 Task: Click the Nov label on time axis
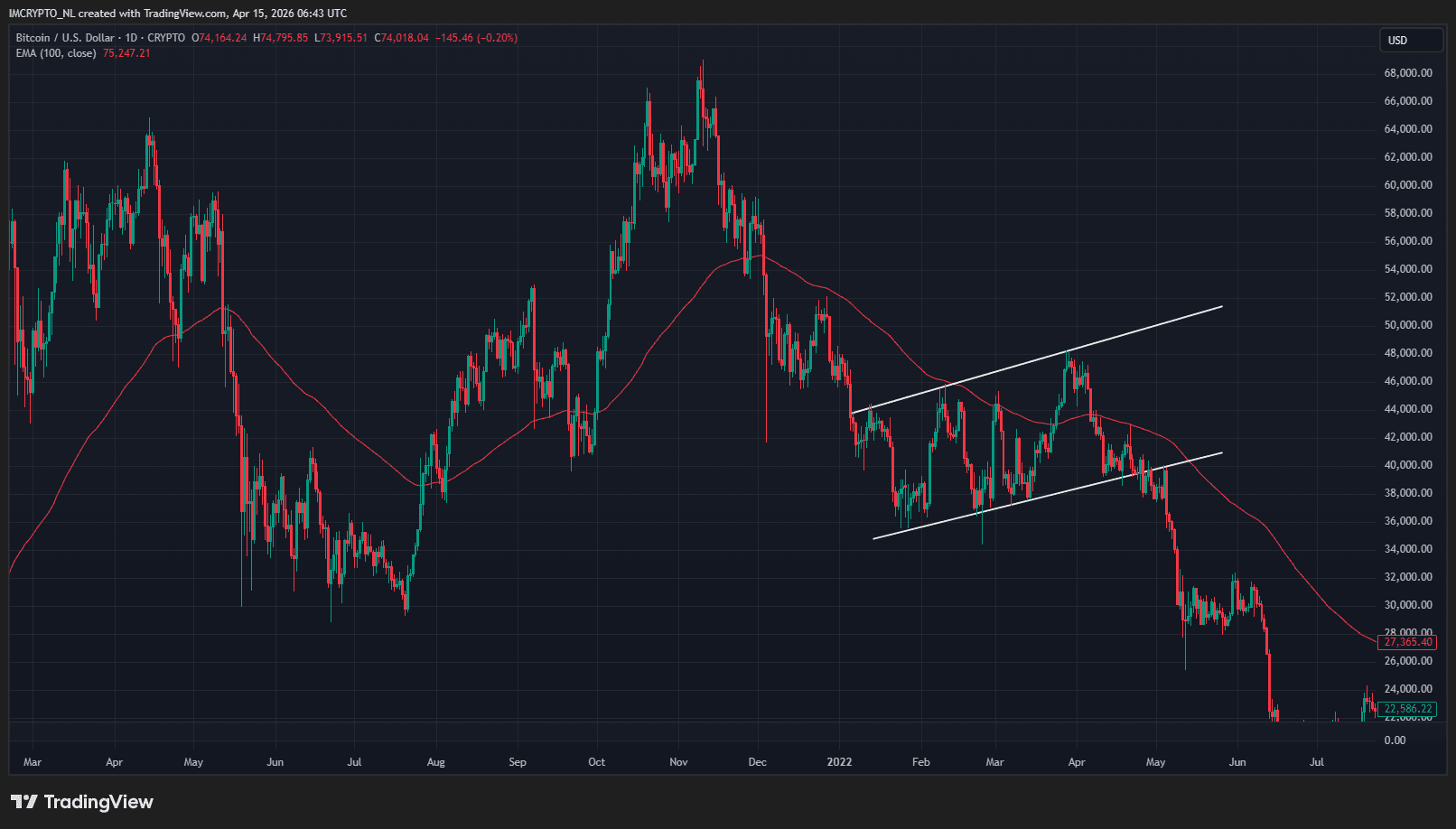(x=678, y=762)
